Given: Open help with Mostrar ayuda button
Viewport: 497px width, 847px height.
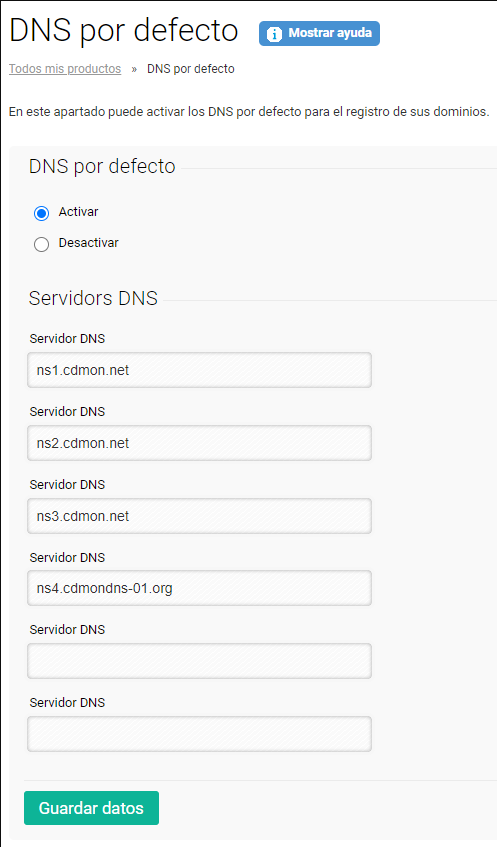Looking at the screenshot, I should click(319, 33).
